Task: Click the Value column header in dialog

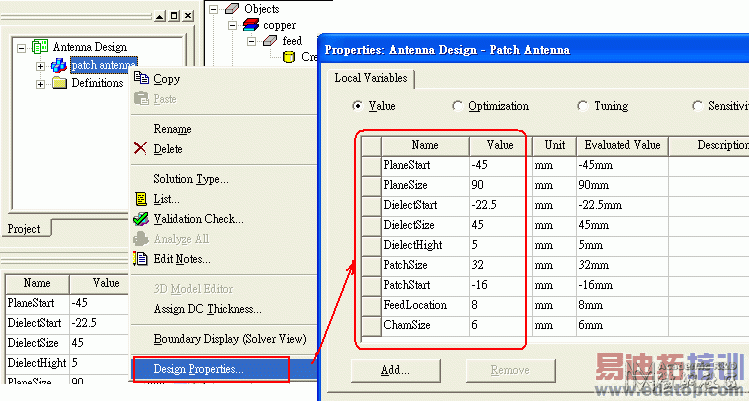Action: coord(500,145)
